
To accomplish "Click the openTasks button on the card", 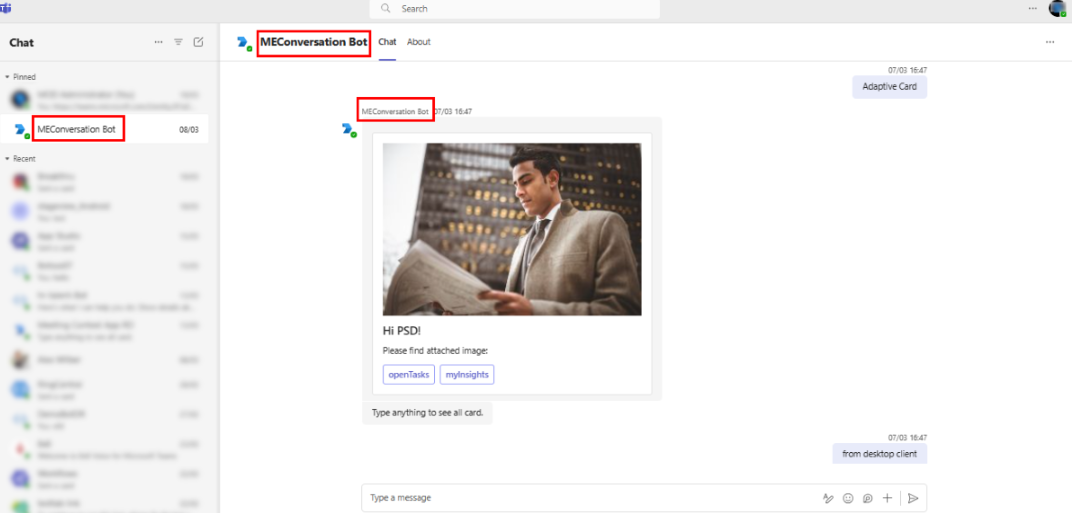I will point(409,375).
